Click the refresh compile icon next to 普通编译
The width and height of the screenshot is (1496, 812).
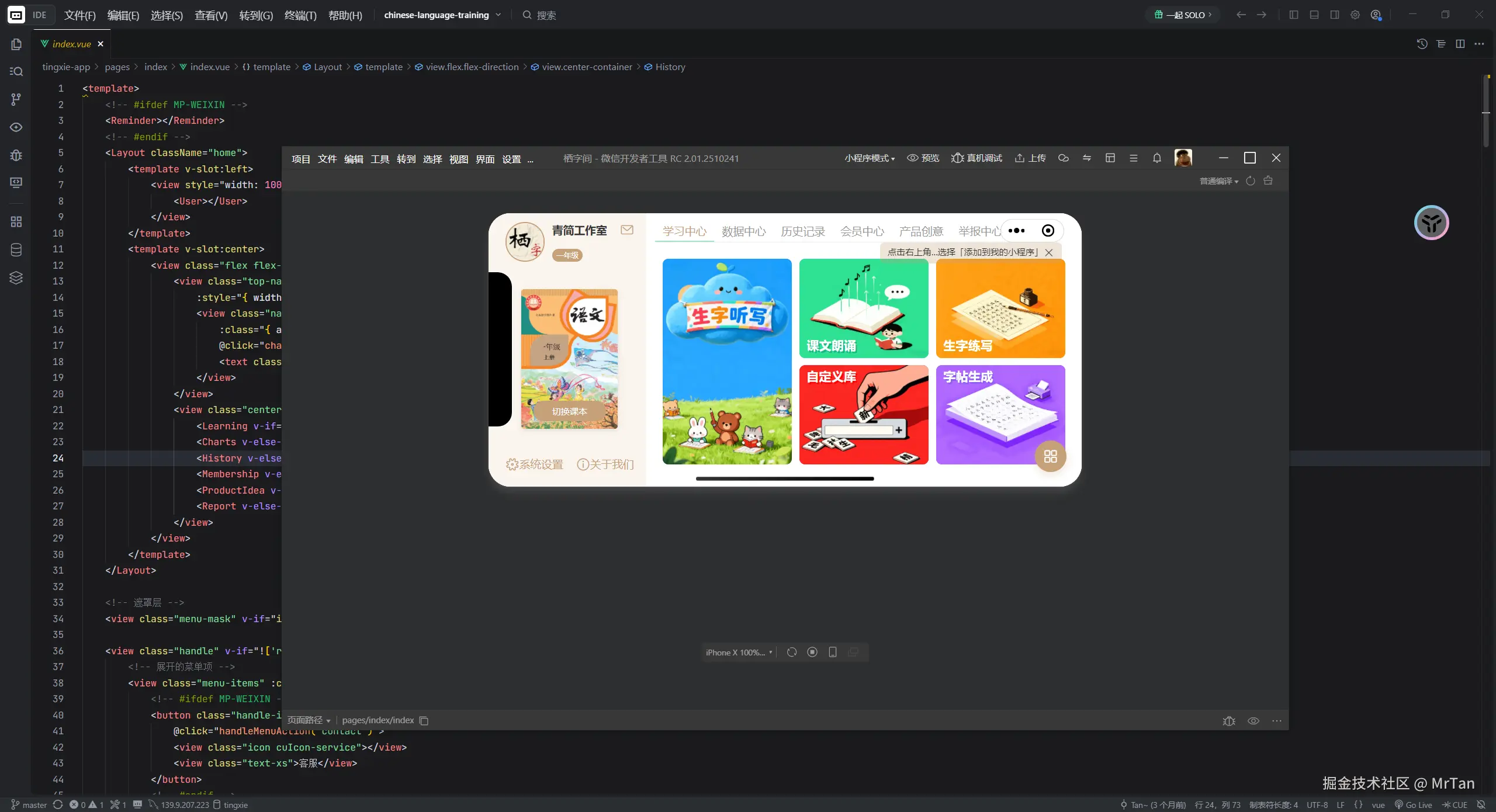(1251, 181)
